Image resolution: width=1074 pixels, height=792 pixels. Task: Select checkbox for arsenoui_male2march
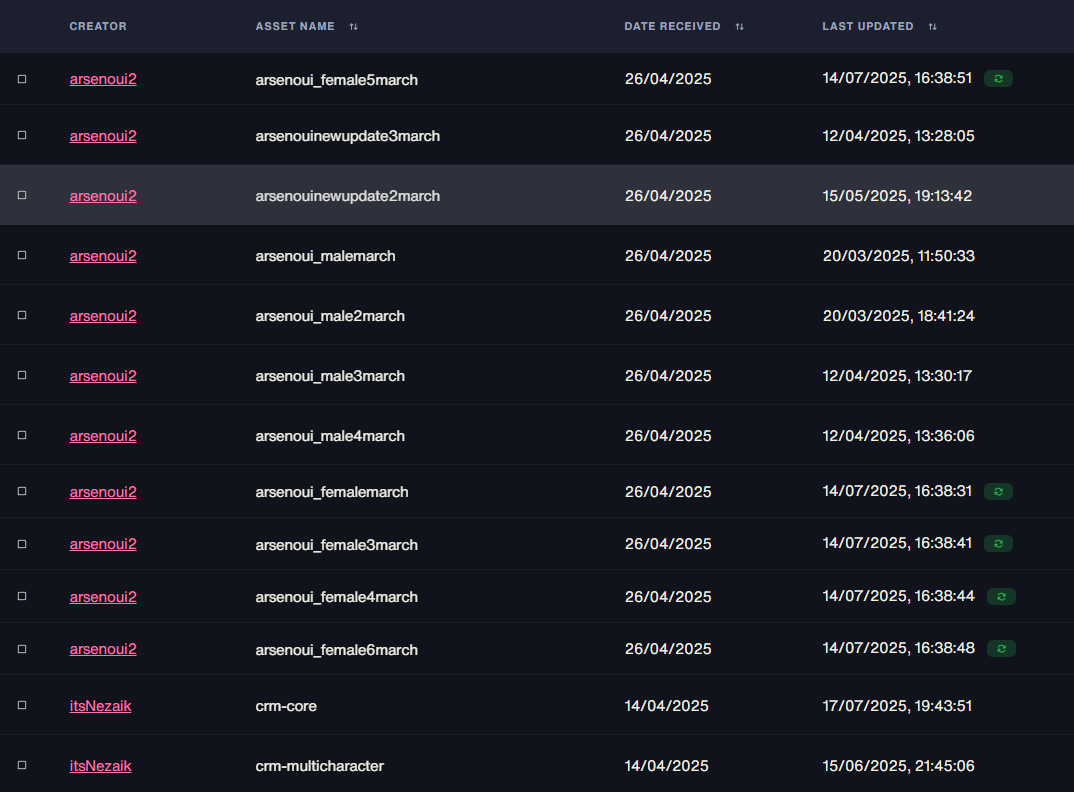22,315
